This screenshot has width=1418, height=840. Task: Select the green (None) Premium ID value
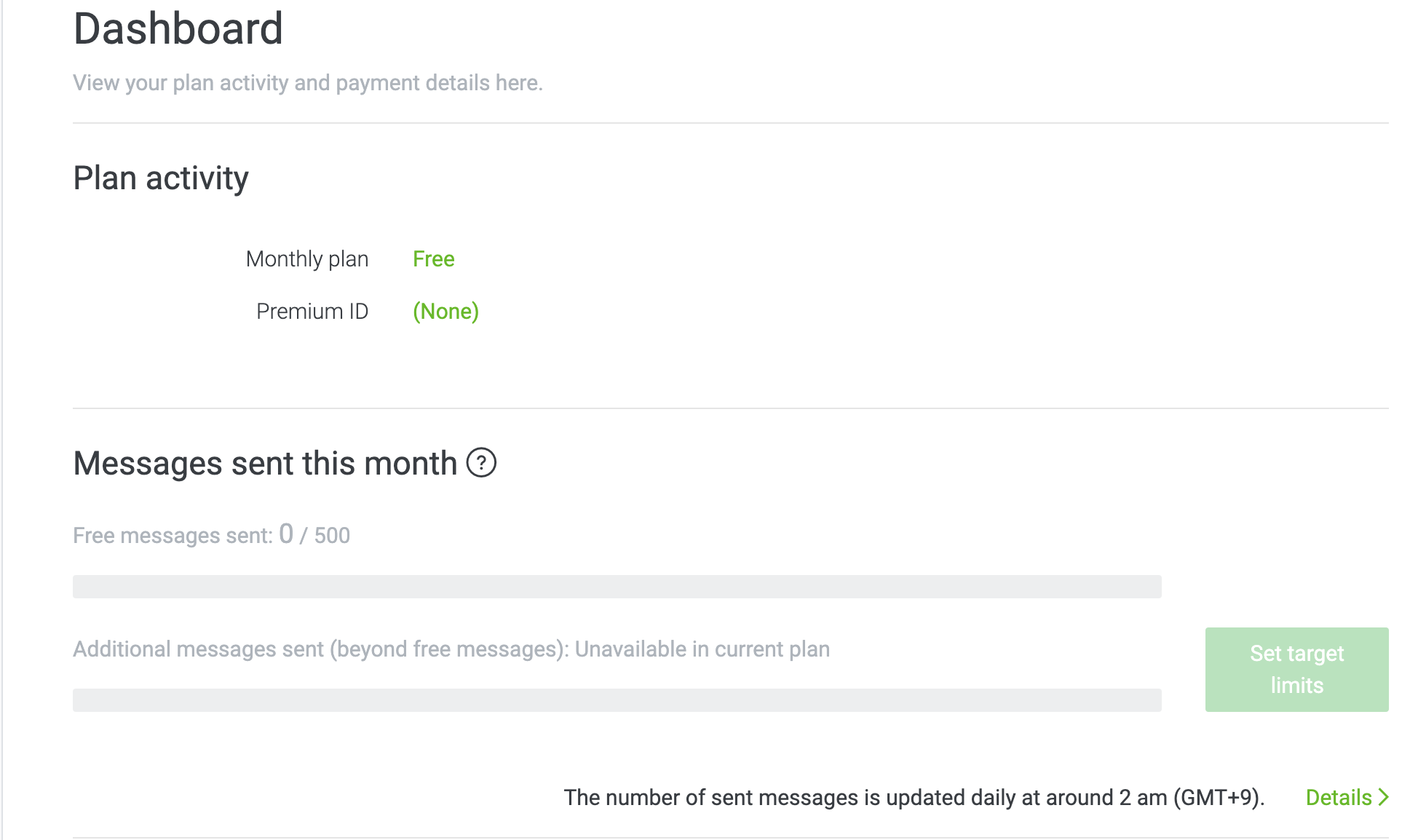(x=445, y=312)
